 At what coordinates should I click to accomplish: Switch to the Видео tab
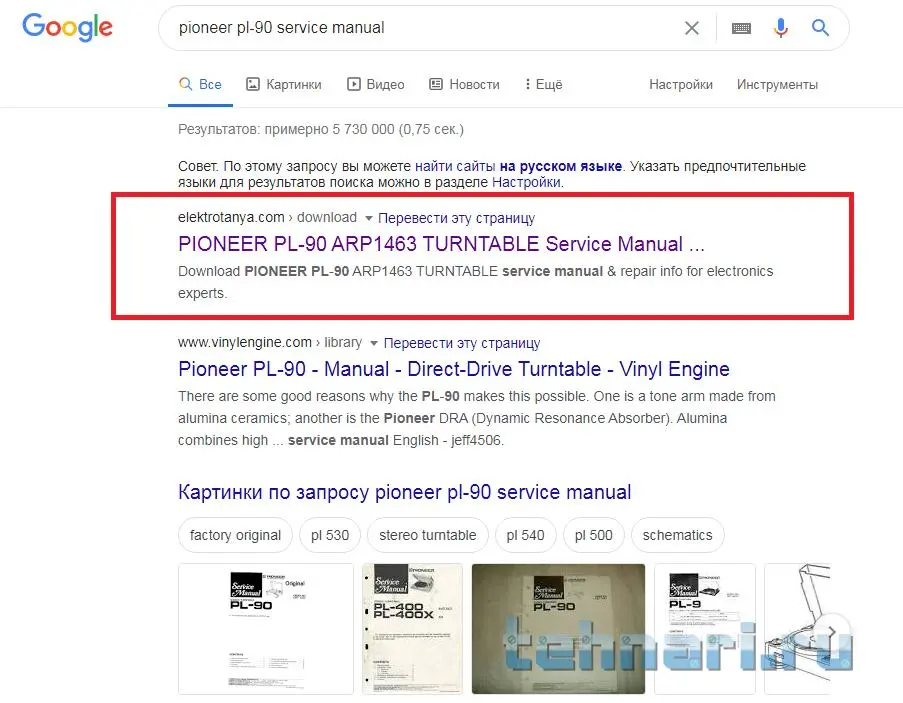(375, 85)
